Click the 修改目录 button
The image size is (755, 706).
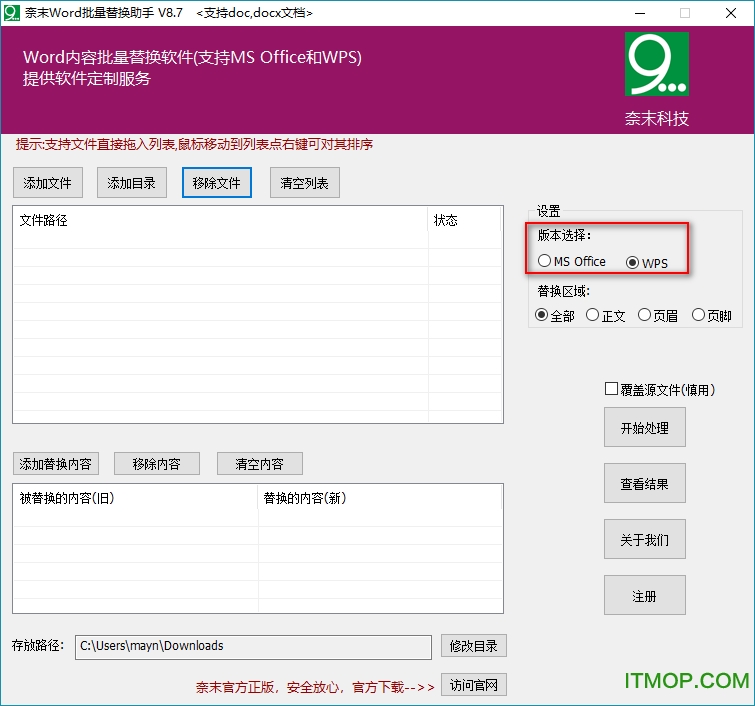[x=474, y=646]
